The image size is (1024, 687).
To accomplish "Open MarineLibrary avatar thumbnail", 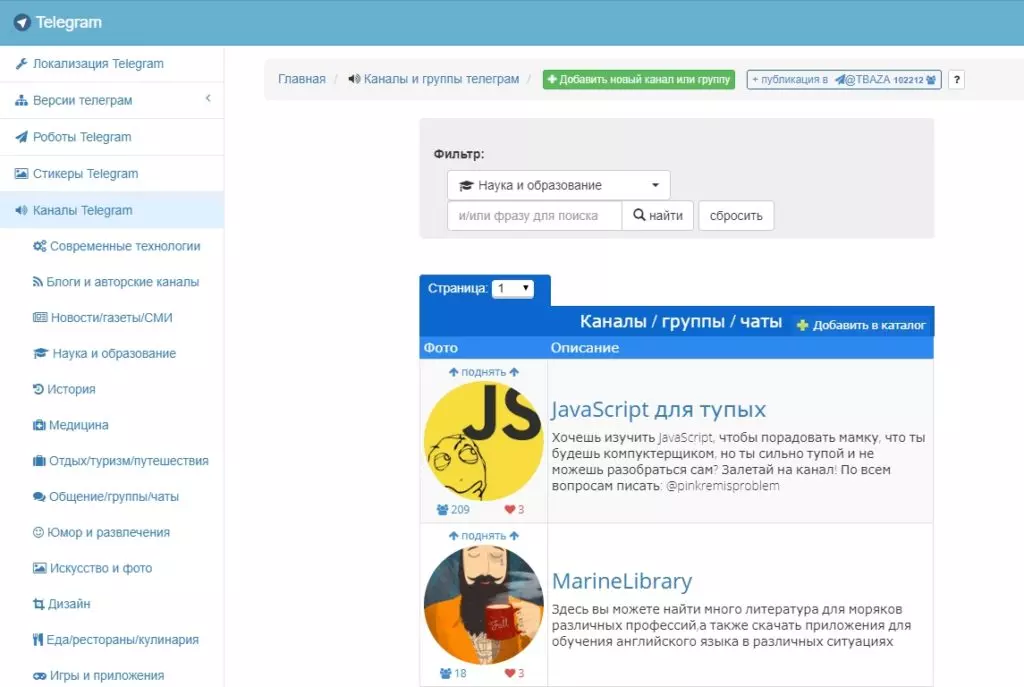I will click(x=483, y=605).
